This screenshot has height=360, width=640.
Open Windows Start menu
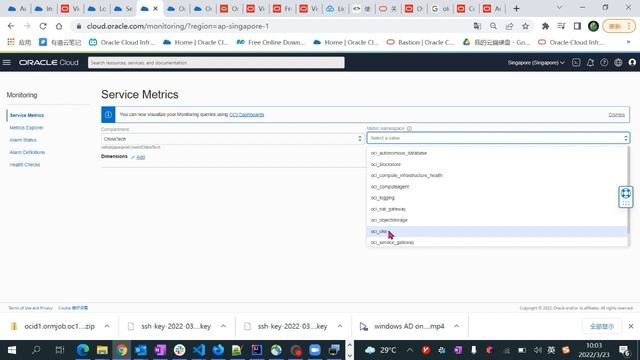[x=12, y=350]
